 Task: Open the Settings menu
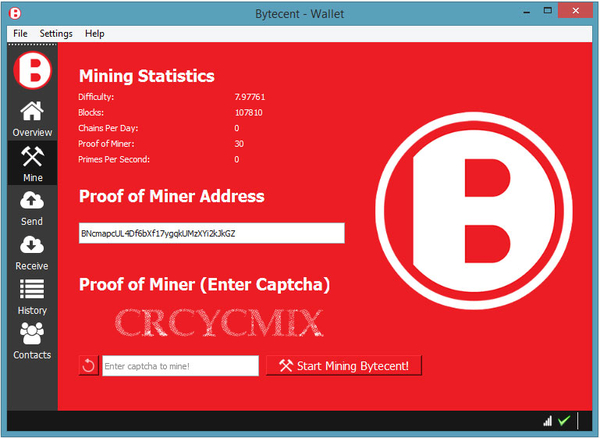[56, 33]
